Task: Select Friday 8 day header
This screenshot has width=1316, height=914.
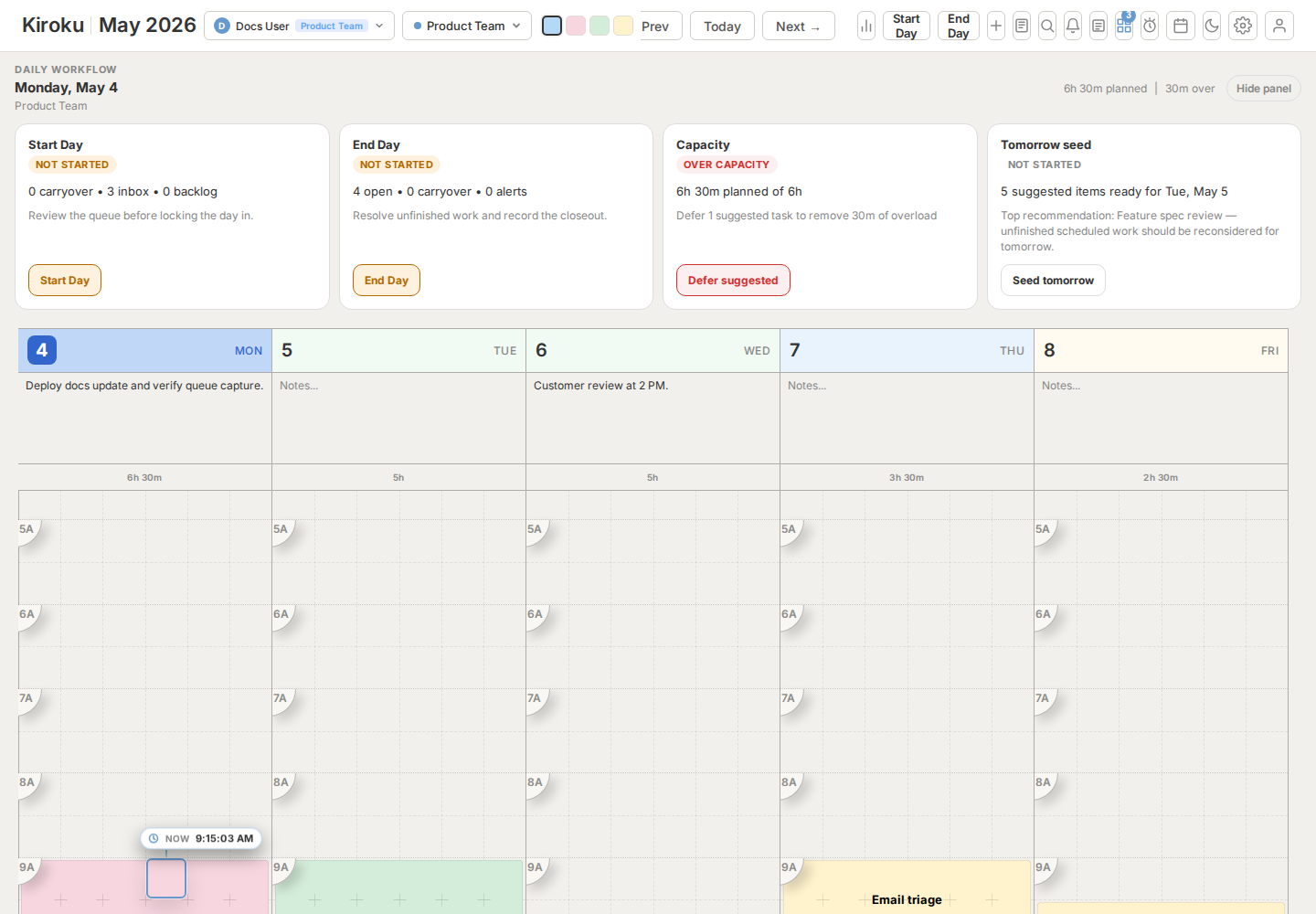Action: coord(1161,350)
